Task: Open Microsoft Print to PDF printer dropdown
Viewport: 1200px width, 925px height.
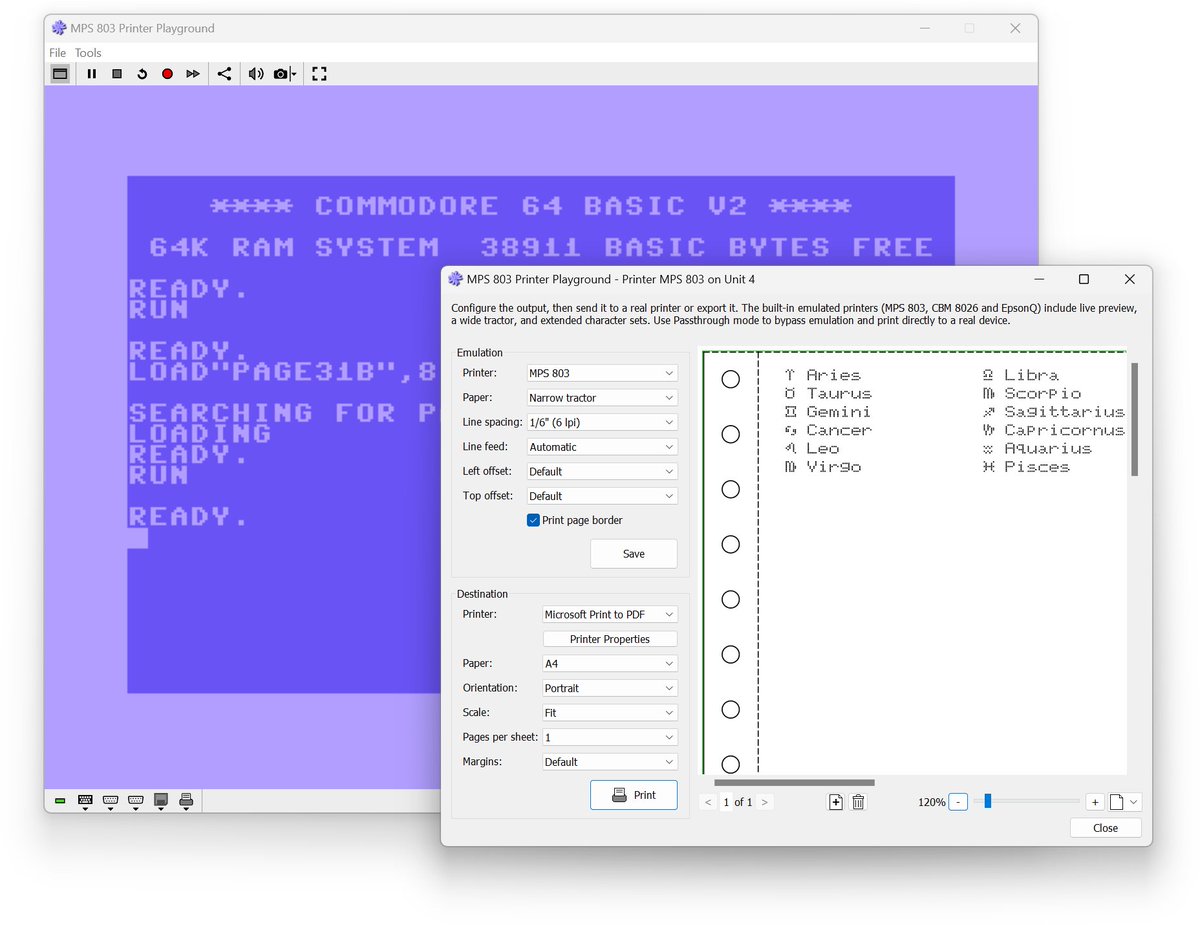Action: pos(610,614)
